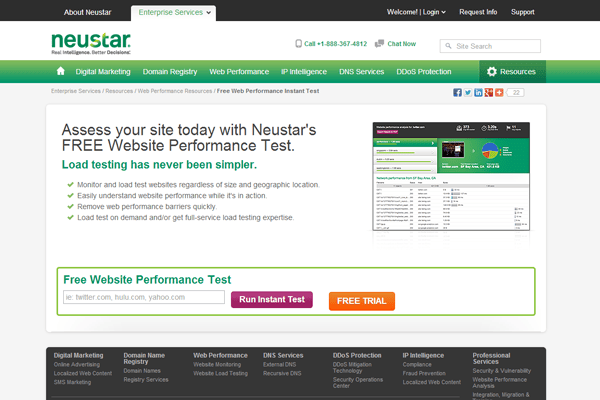The width and height of the screenshot is (600, 400).
Task: Click footer Web Performance heading
Action: (x=220, y=355)
